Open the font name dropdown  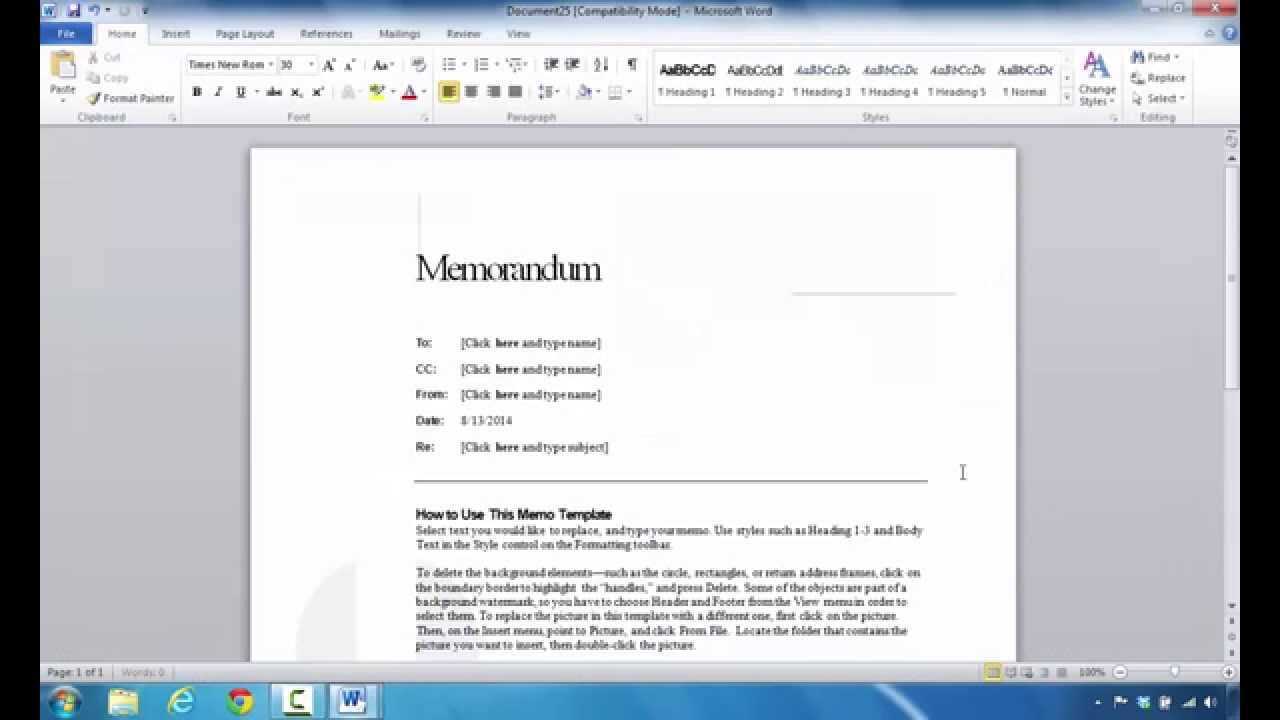point(271,65)
